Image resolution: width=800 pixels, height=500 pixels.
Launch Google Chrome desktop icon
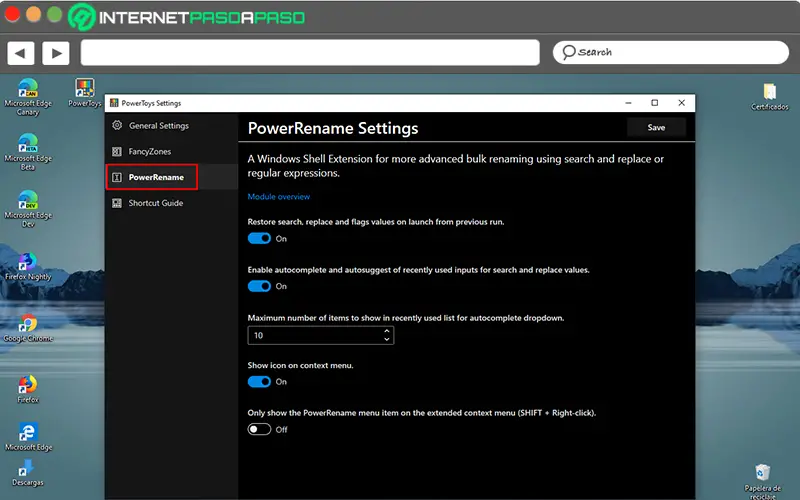(x=27, y=323)
